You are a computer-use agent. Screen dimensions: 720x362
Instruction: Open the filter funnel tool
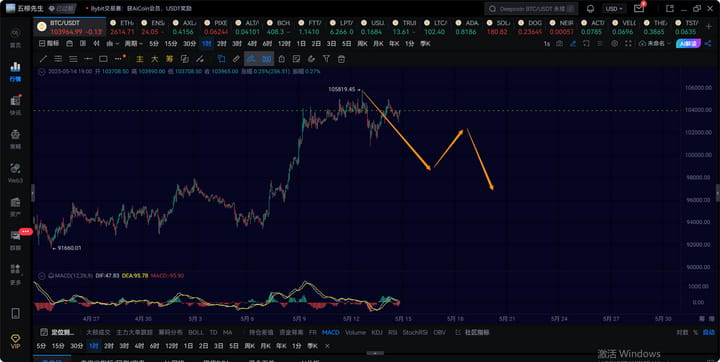point(326,59)
